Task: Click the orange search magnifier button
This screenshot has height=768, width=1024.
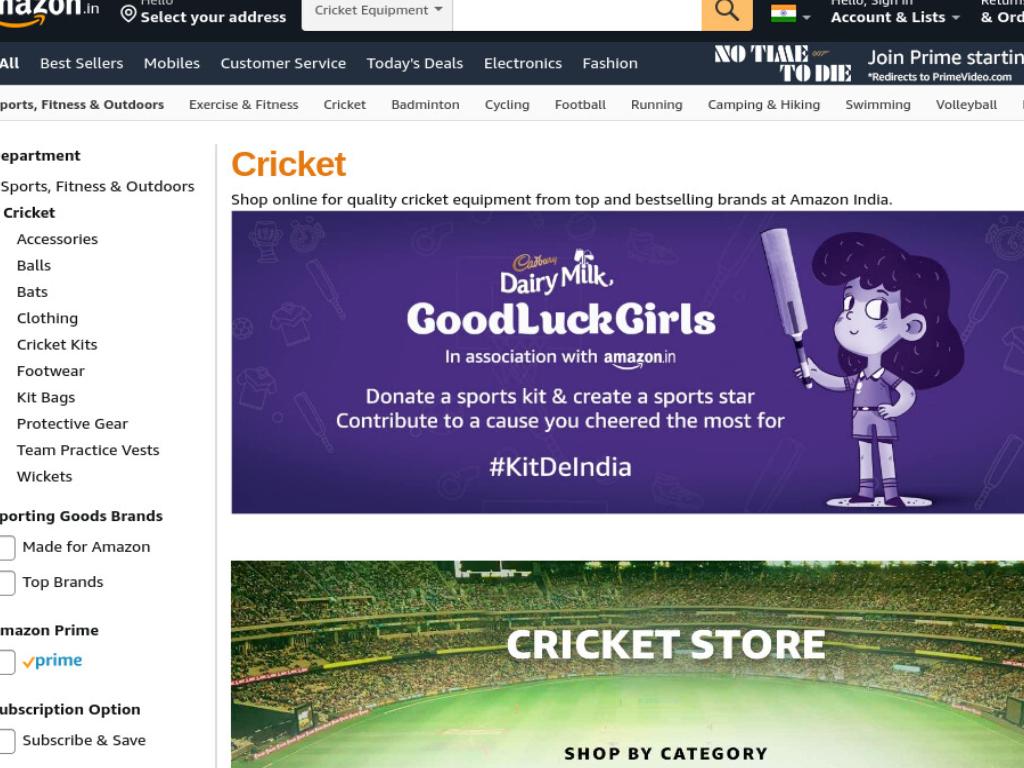Action: click(727, 12)
